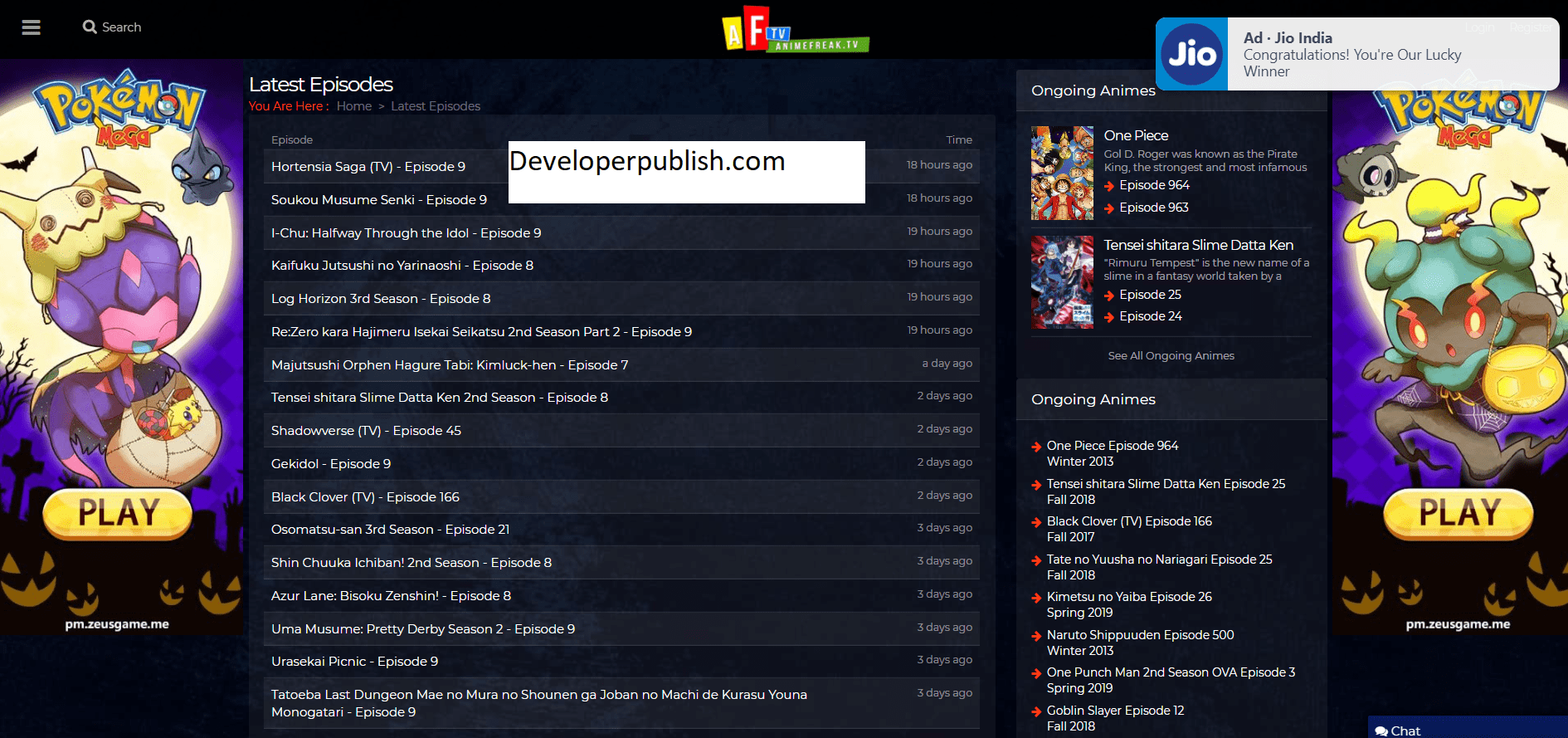The image size is (1568, 738).
Task: Open I-Chu: Halfway Through the Idol Episode 9
Action: 407,232
